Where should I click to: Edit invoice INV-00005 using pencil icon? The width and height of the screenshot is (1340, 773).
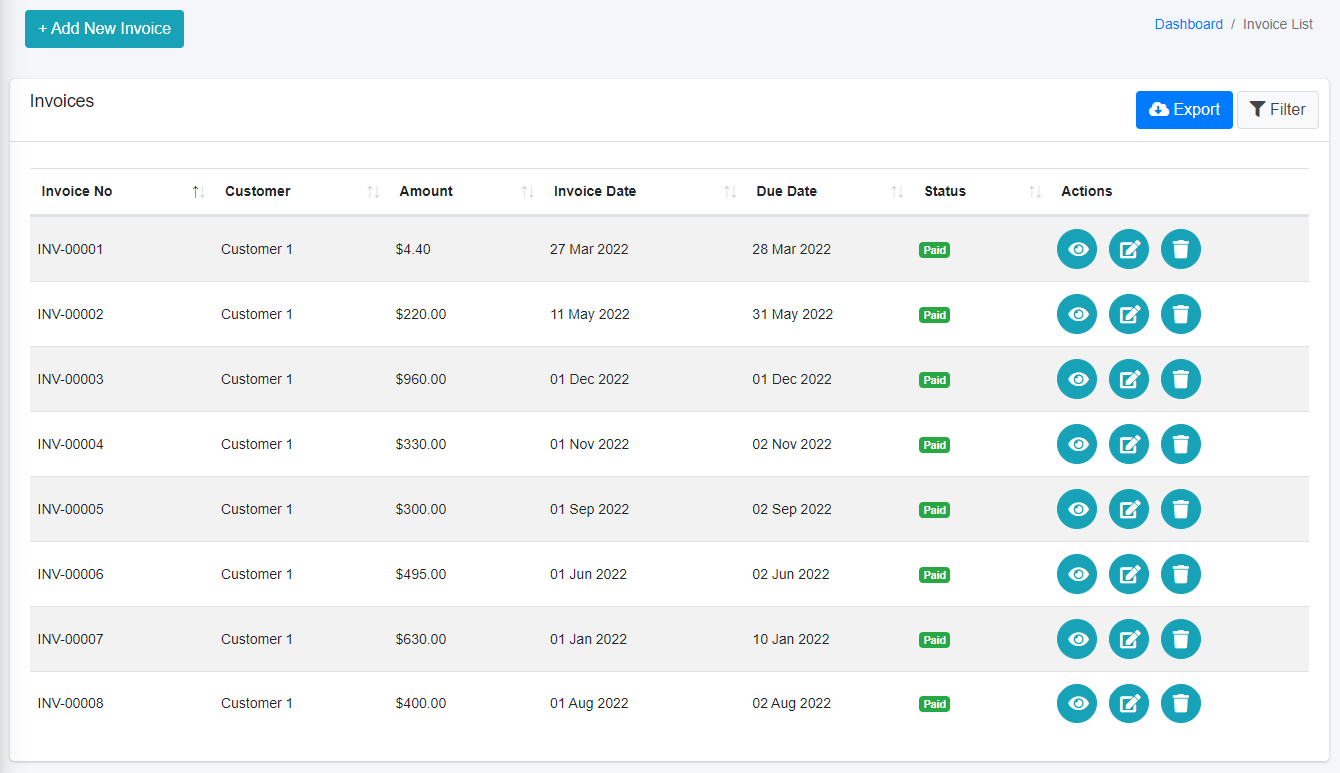pos(1129,509)
